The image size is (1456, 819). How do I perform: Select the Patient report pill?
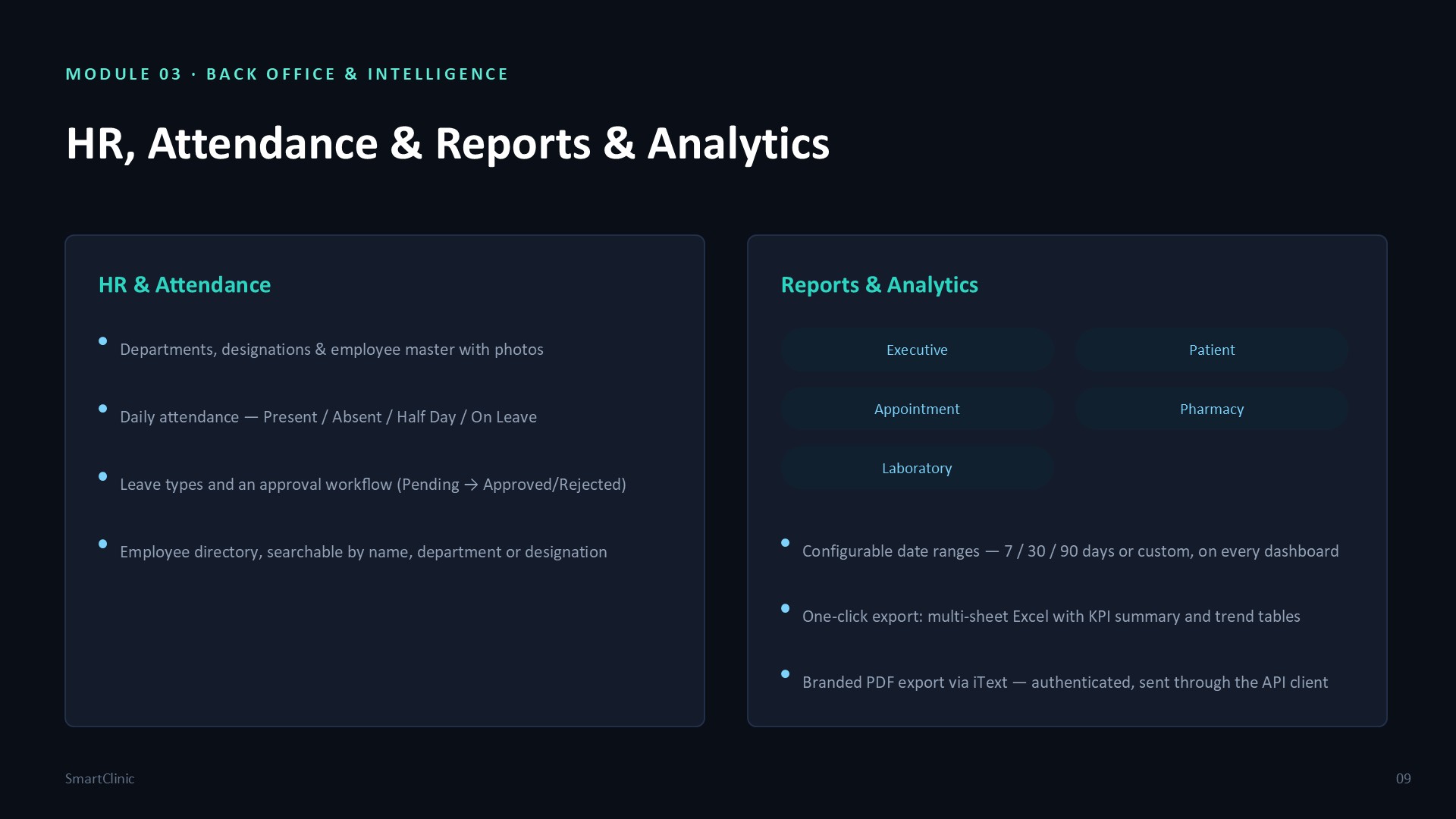click(1211, 350)
